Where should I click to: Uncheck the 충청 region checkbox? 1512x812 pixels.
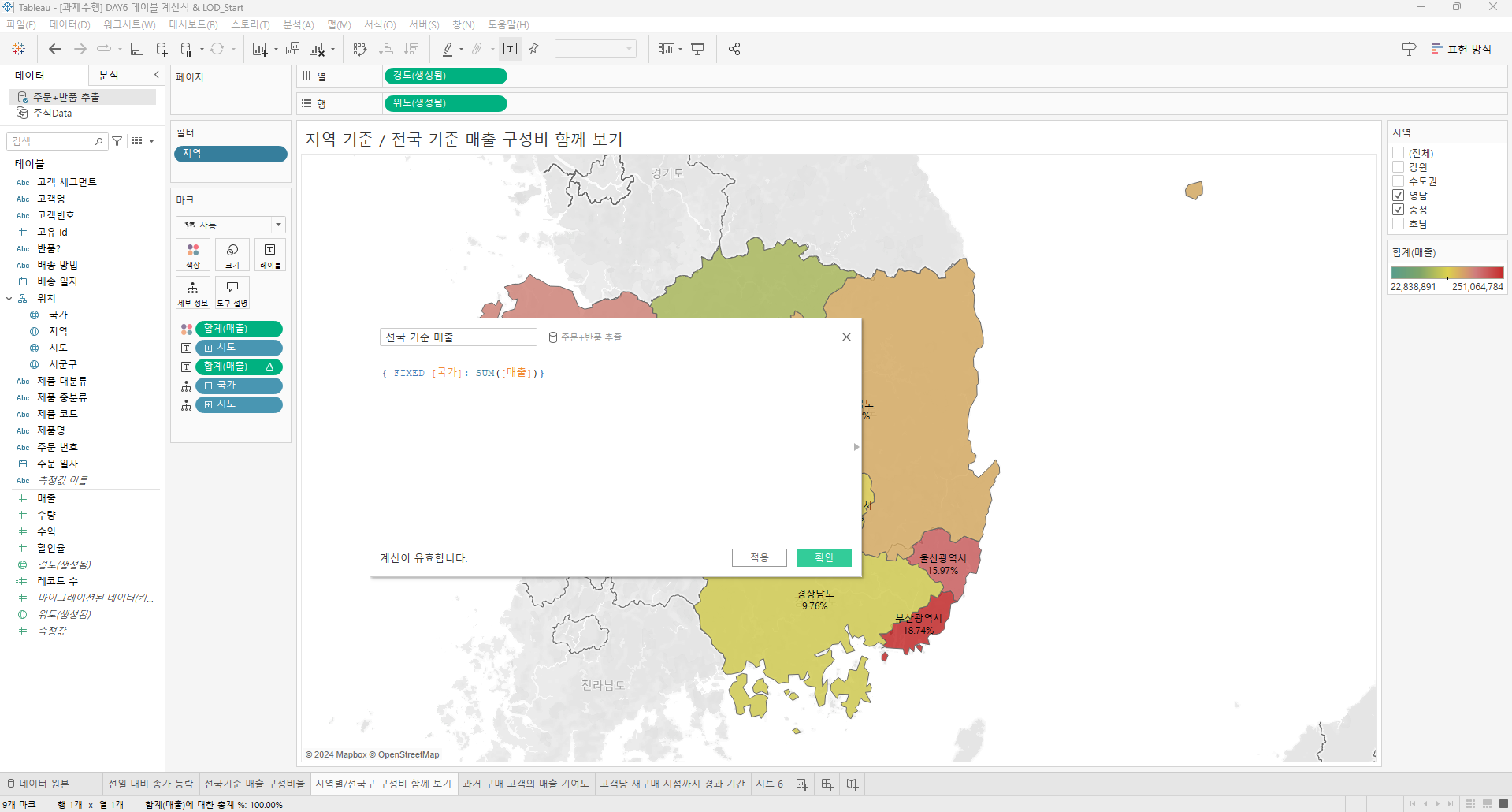1399,210
